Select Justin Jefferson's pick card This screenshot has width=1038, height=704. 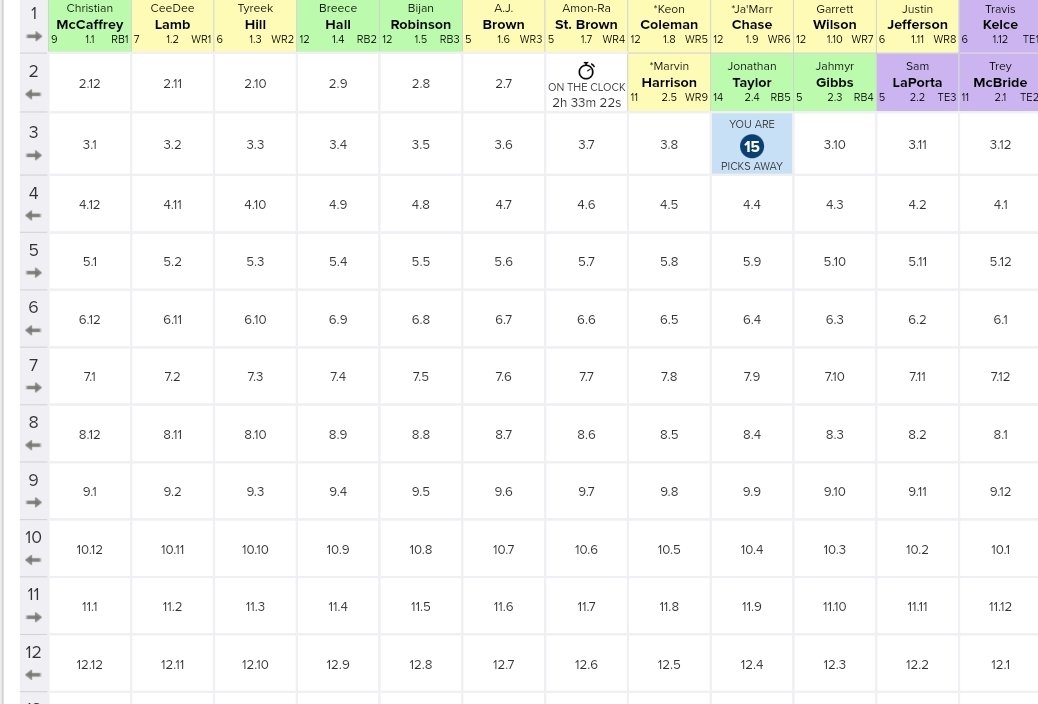click(916, 24)
